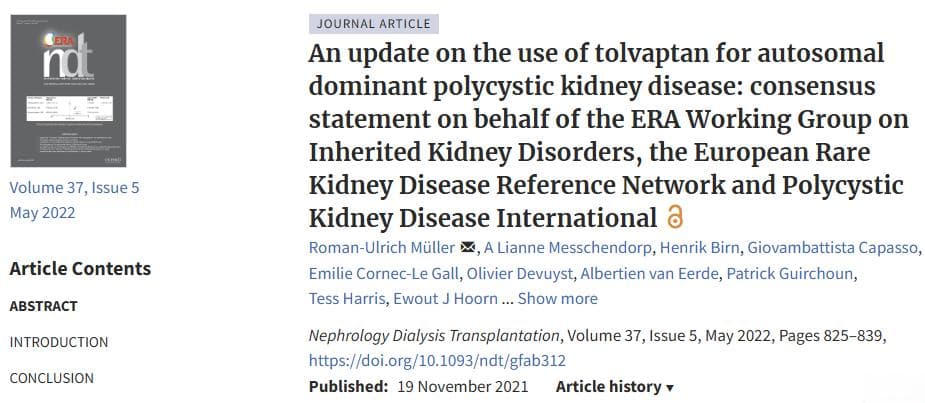Open author A Lianne Messchendorp's profile
925x403 pixels.
click(x=568, y=248)
